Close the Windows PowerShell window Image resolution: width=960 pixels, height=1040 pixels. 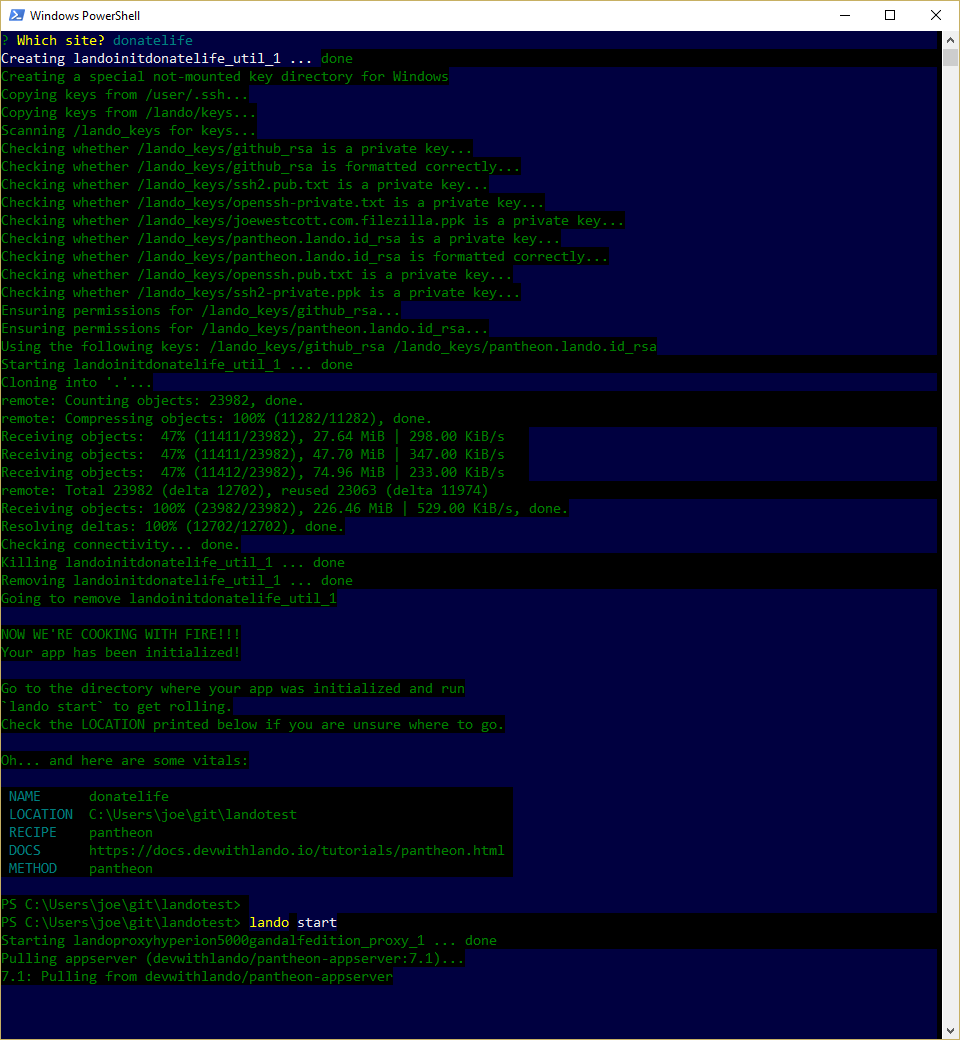935,15
